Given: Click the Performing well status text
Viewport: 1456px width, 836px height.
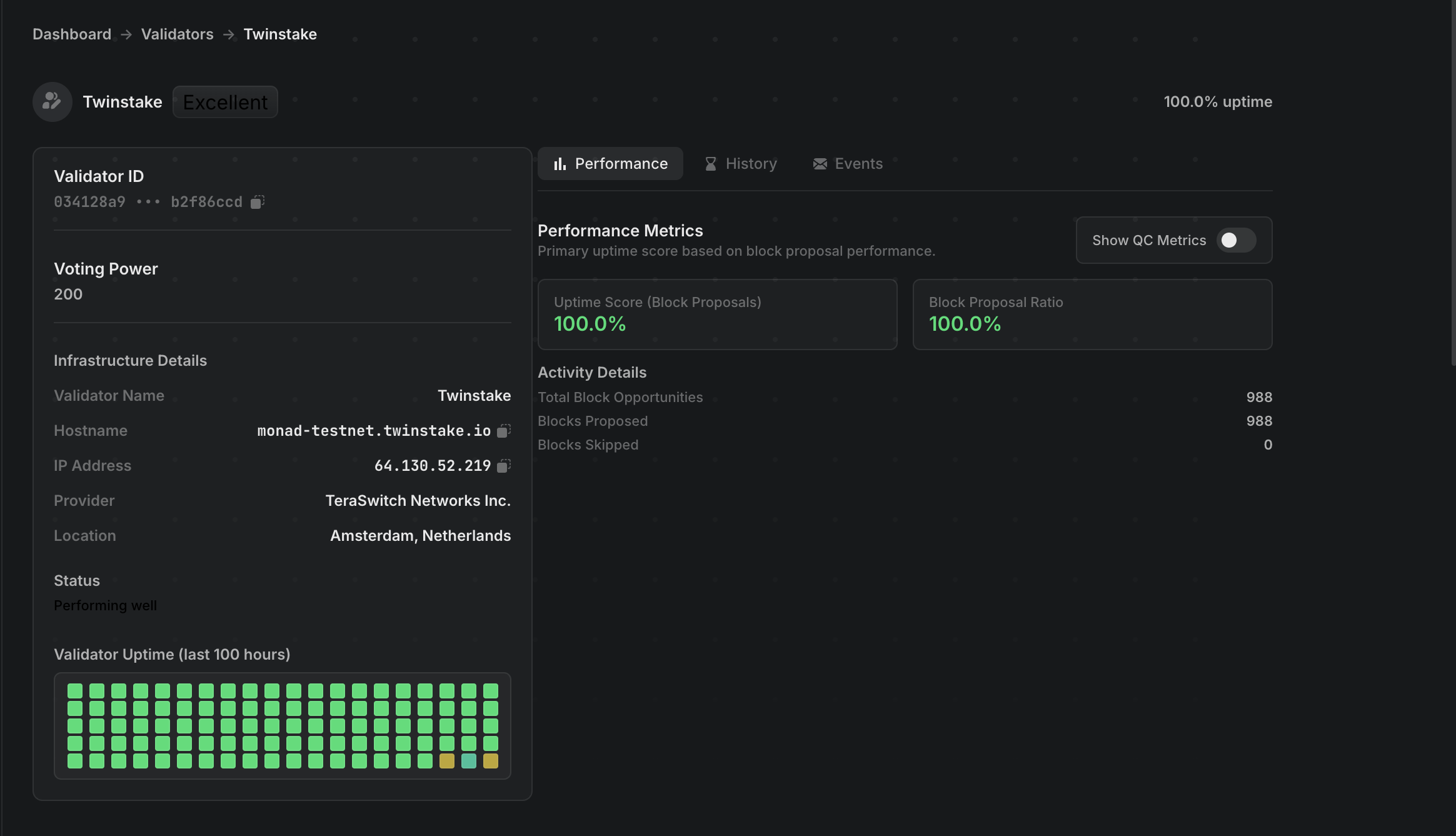Looking at the screenshot, I should (105, 606).
